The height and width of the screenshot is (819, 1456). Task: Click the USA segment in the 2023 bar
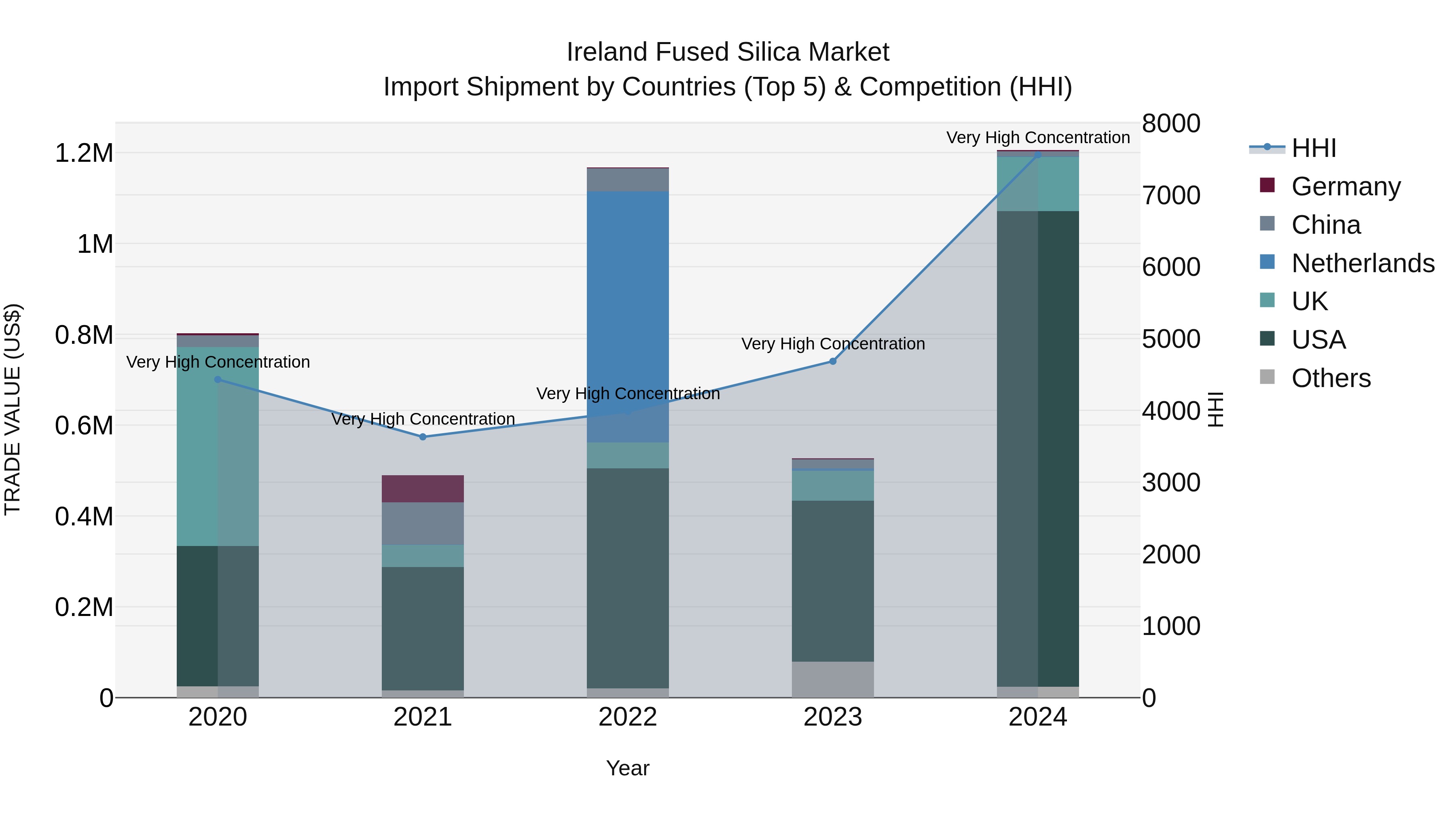833,581
